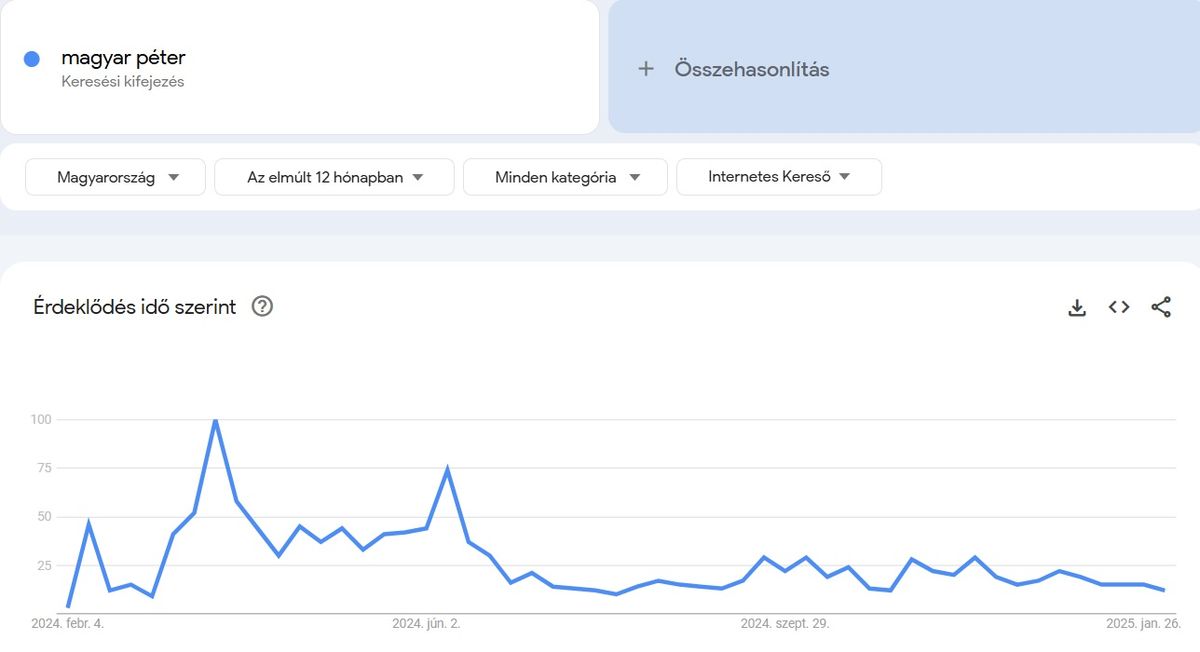Click the Összehasonlítás comparison panel
The image size is (1200, 652).
[904, 66]
